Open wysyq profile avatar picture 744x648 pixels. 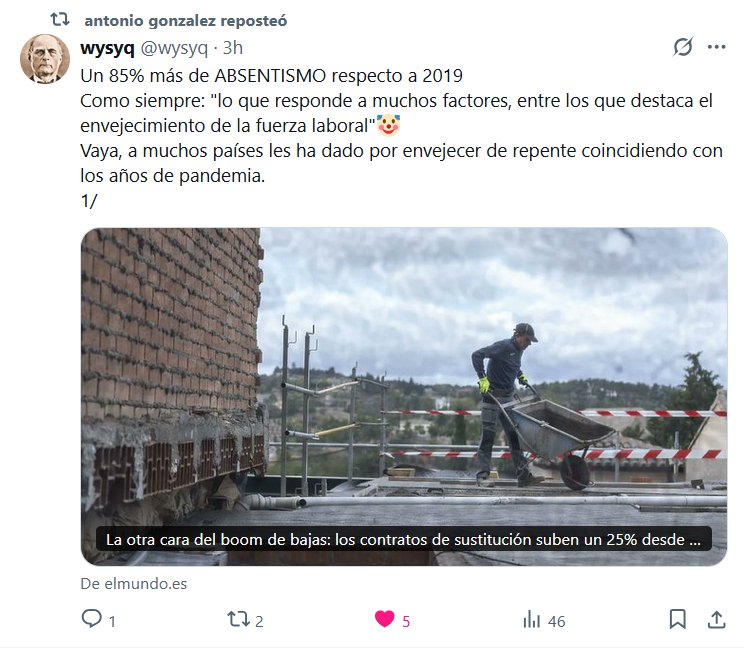tap(45, 59)
